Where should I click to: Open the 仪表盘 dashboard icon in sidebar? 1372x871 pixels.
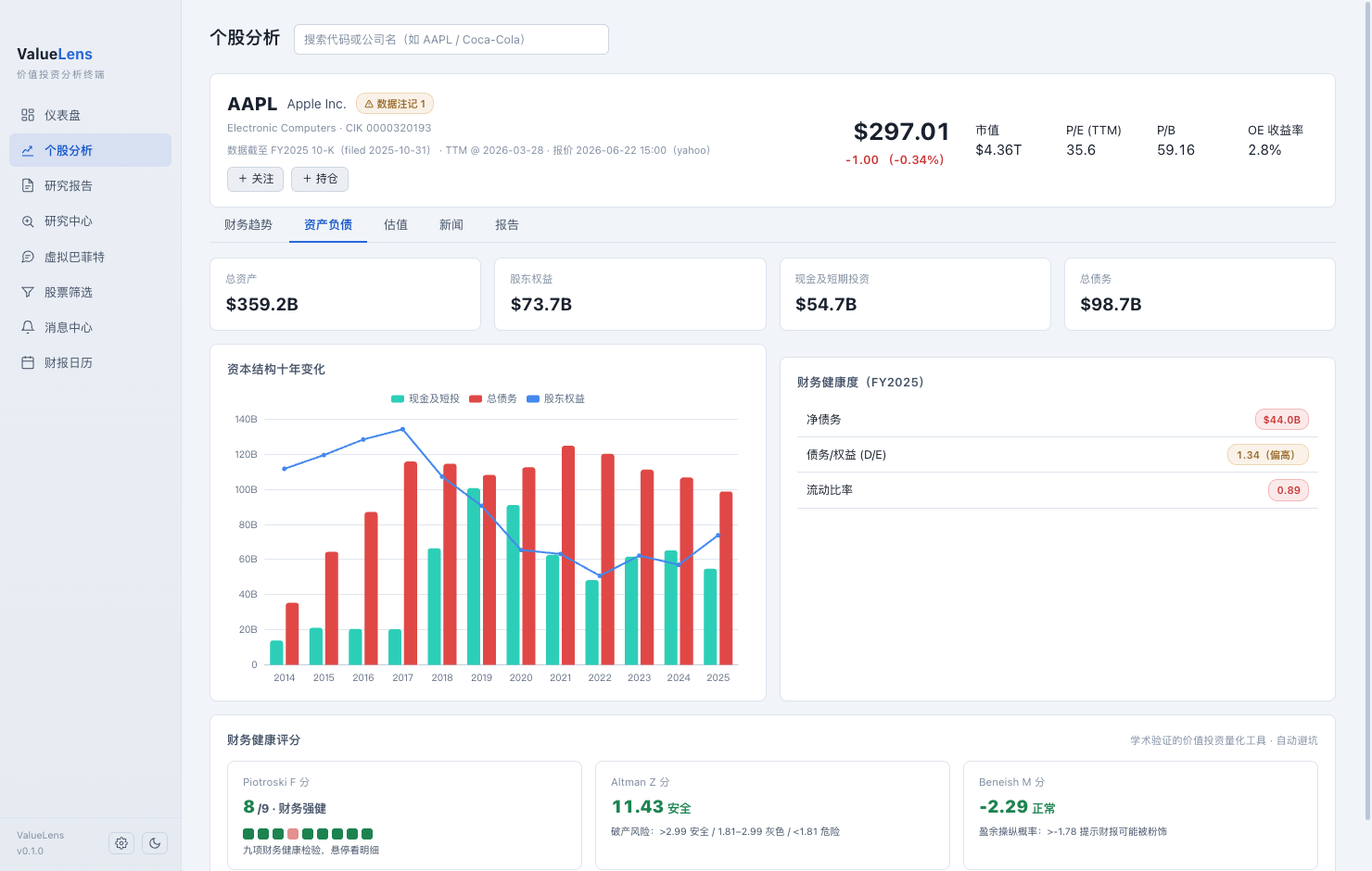(28, 115)
